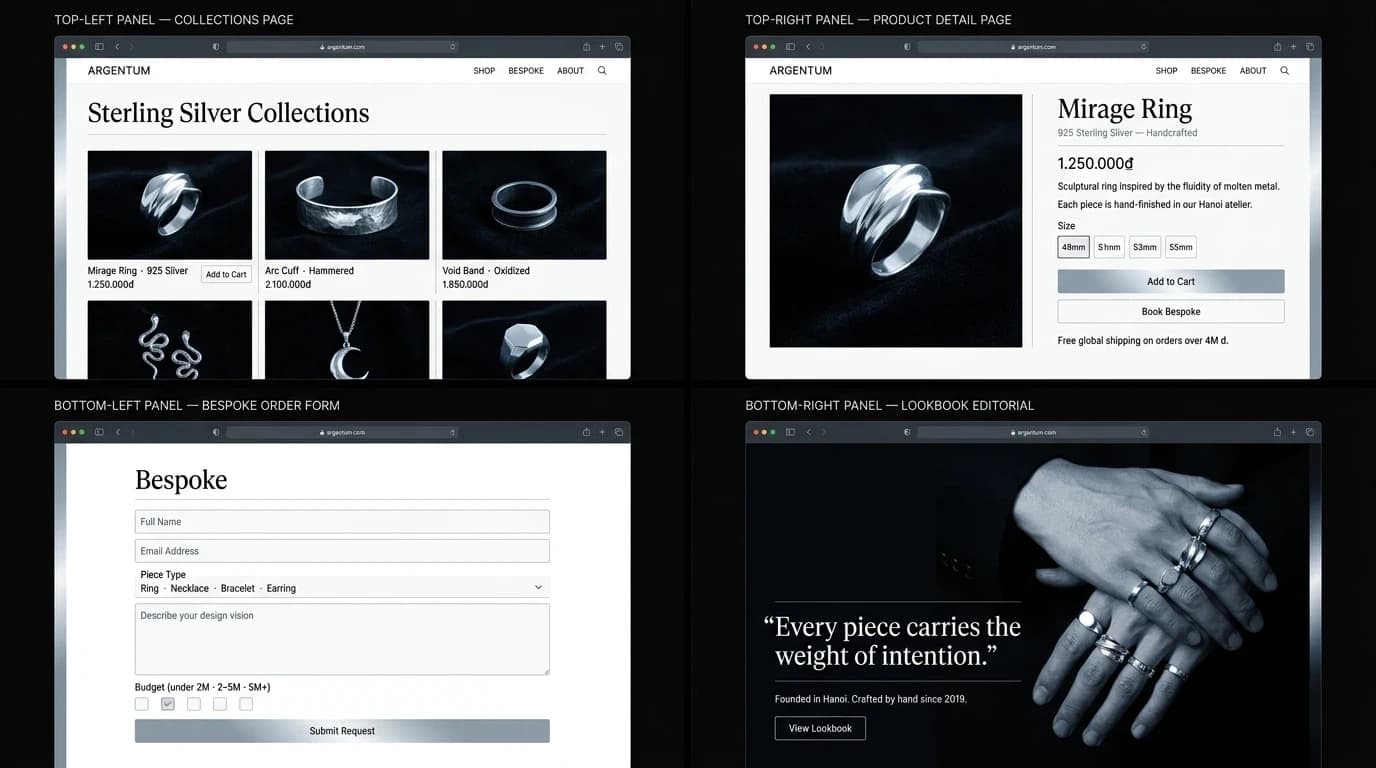Uncheck the checked Budget checkbox
This screenshot has width=1376, height=768.
click(x=168, y=704)
